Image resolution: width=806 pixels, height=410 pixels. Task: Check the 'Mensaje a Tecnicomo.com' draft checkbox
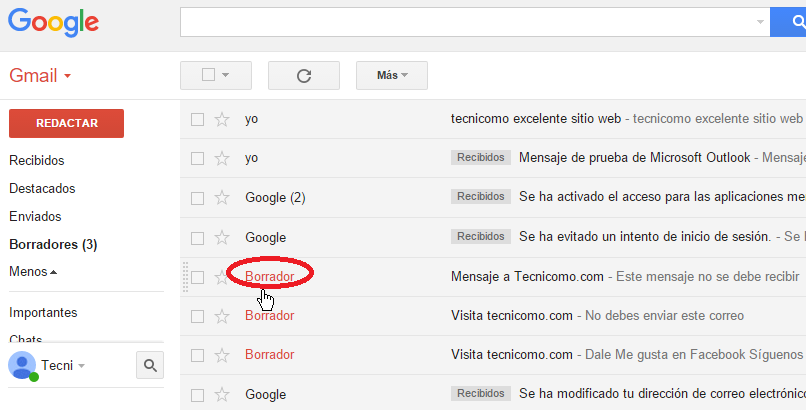click(197, 277)
